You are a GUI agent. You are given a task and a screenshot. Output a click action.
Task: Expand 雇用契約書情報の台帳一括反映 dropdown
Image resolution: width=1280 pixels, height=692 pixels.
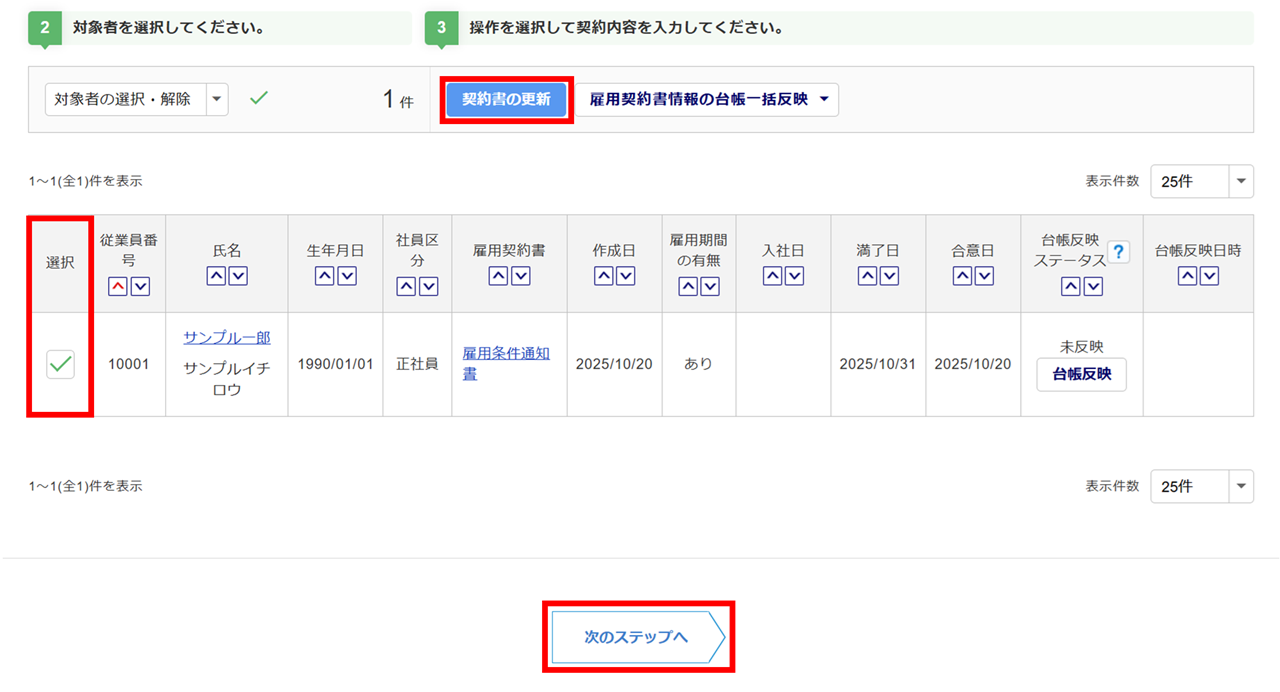coord(707,100)
